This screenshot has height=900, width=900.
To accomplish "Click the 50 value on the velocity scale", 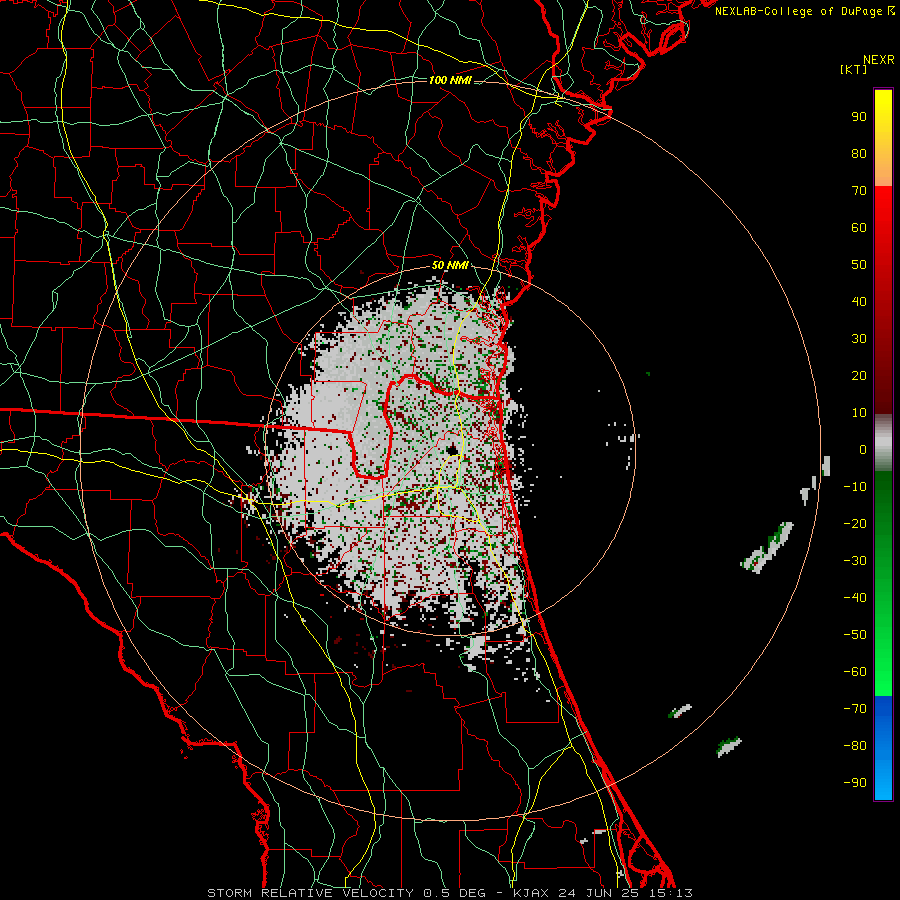I will [x=859, y=265].
